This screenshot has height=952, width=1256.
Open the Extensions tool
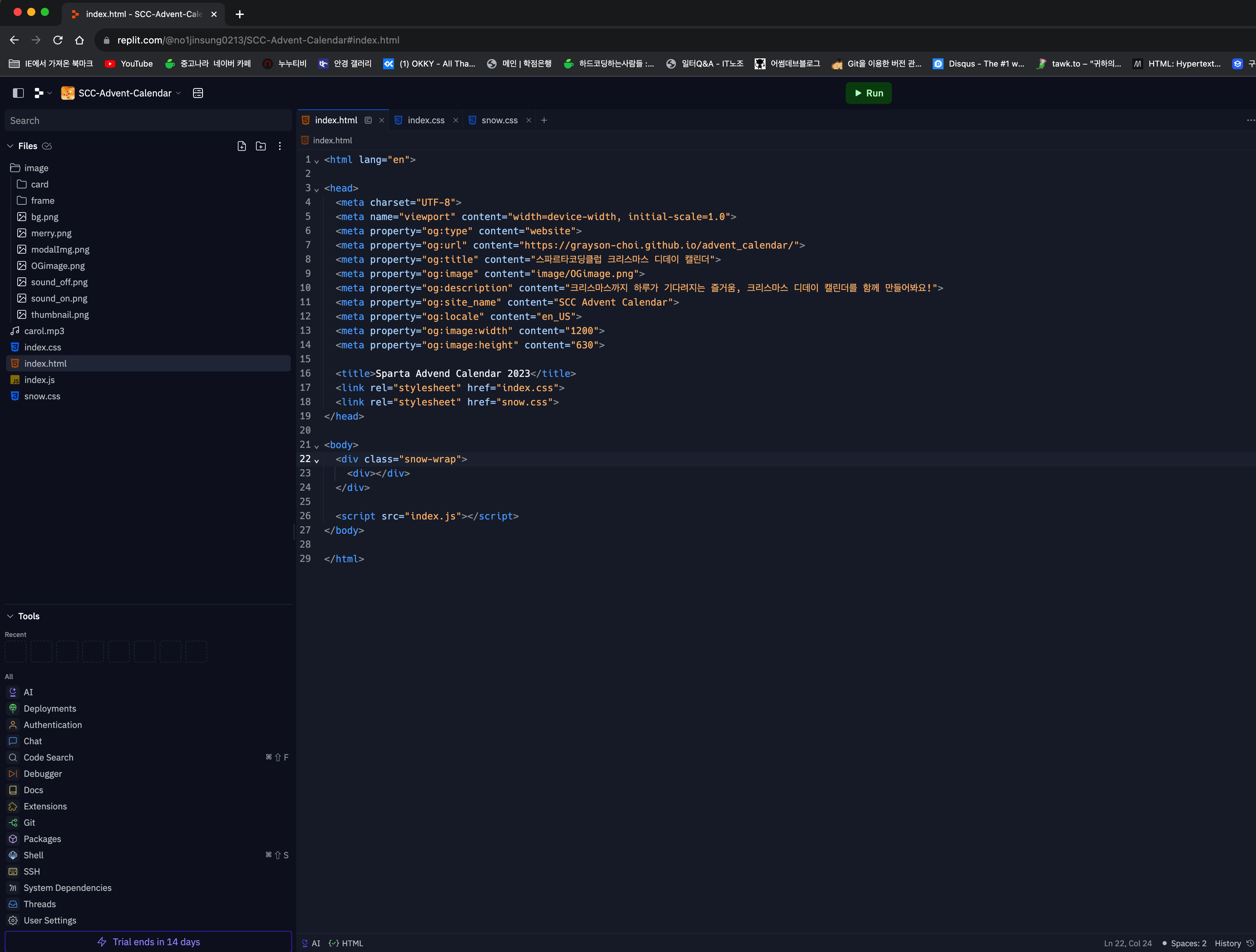click(148, 806)
